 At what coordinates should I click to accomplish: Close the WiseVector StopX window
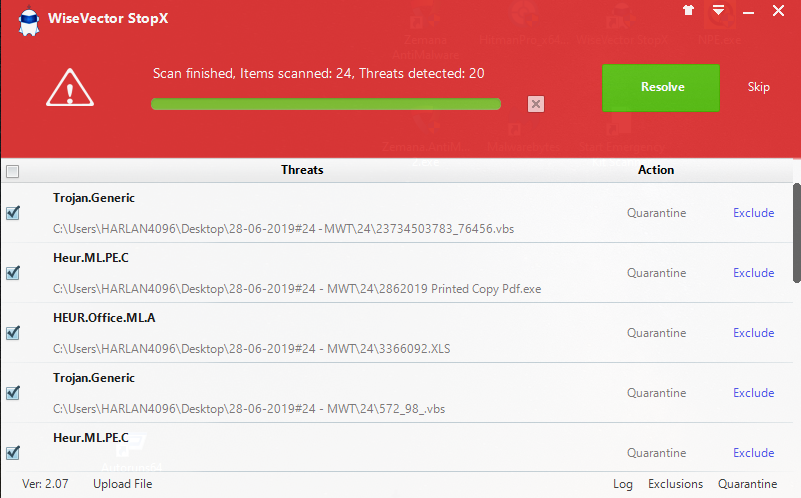pyautogui.click(x=778, y=11)
